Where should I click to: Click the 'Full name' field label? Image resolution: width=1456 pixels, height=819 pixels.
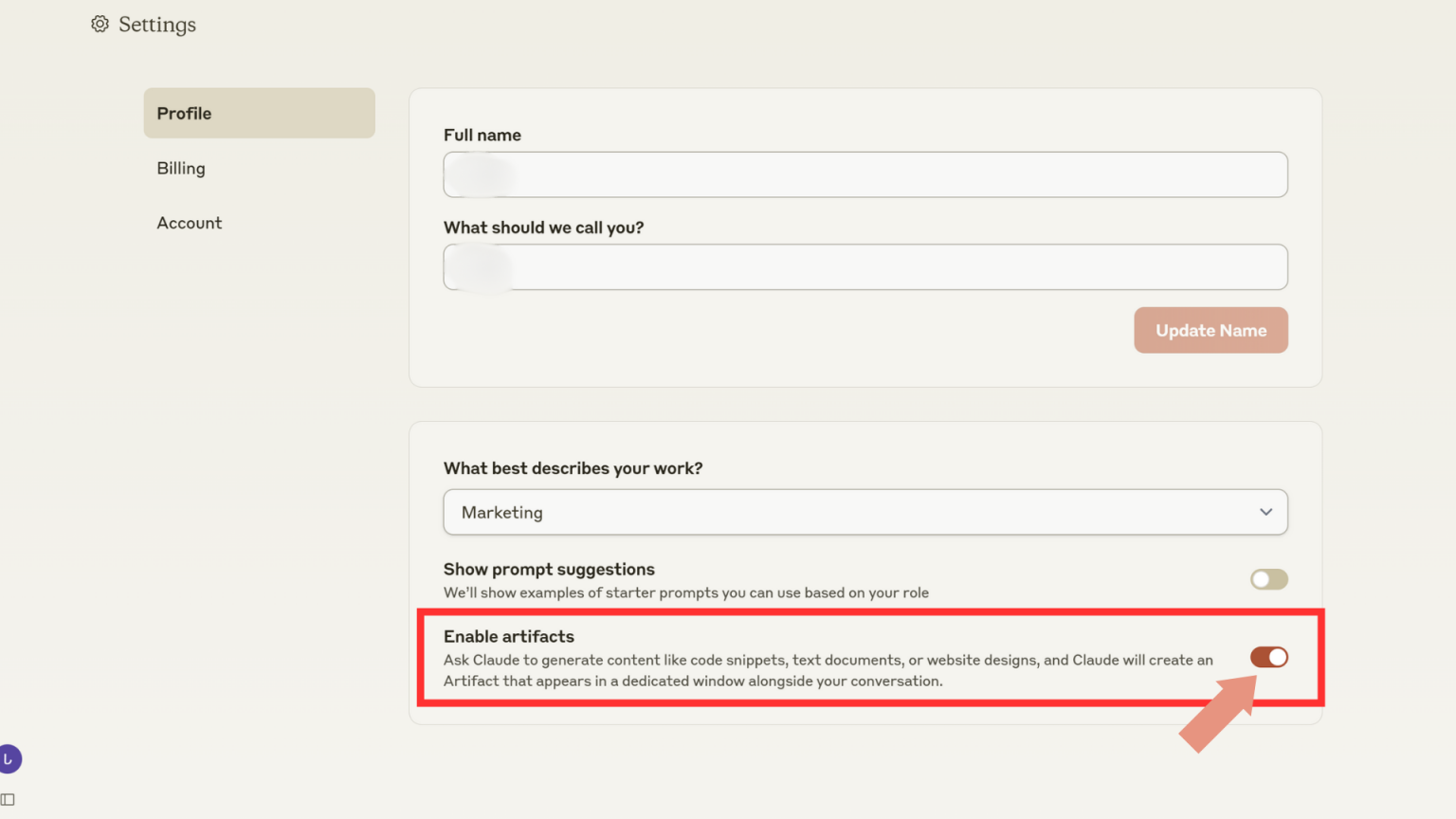(x=482, y=136)
